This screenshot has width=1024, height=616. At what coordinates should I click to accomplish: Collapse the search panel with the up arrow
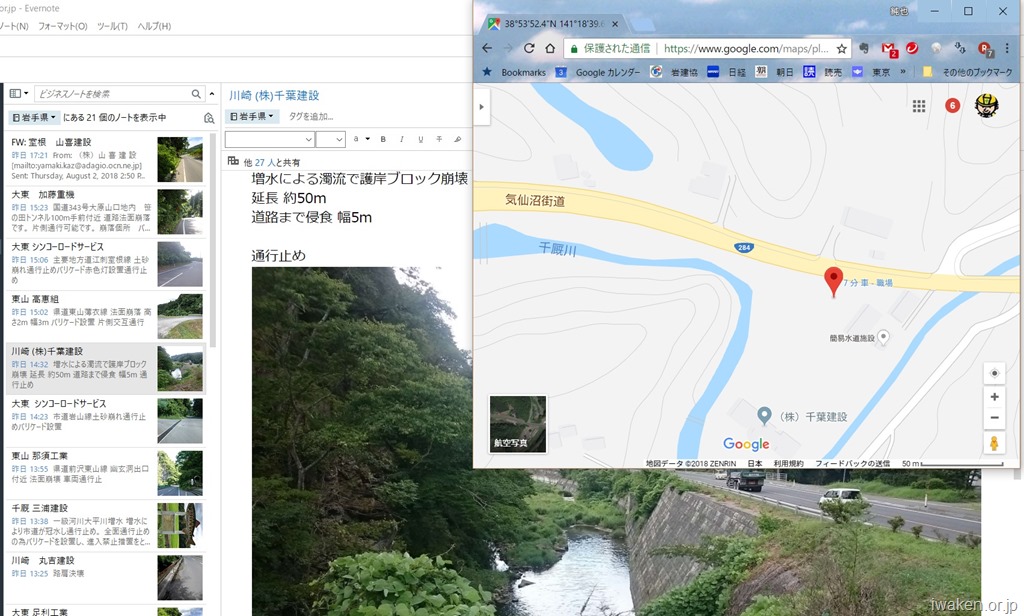pos(212,94)
